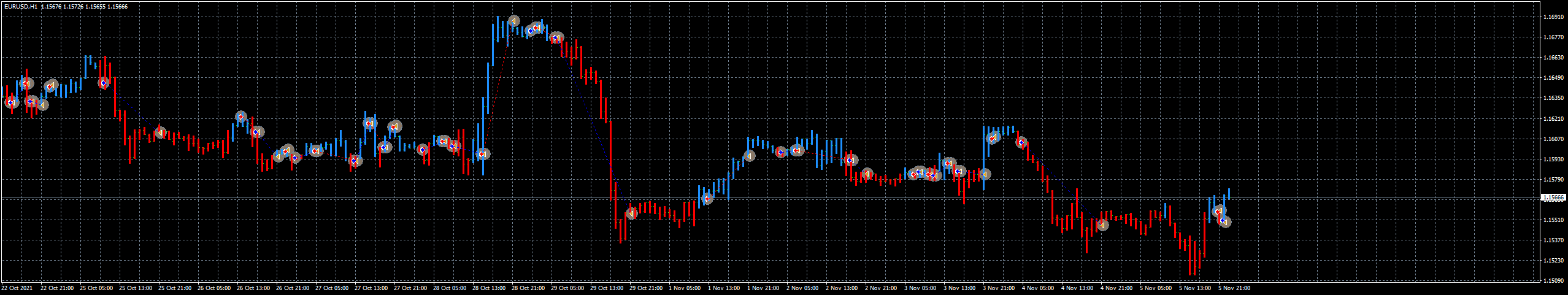The width and height of the screenshot is (1568, 295).
Task: Click the 27 Oct 05:00 time label
Action: tap(332, 288)
